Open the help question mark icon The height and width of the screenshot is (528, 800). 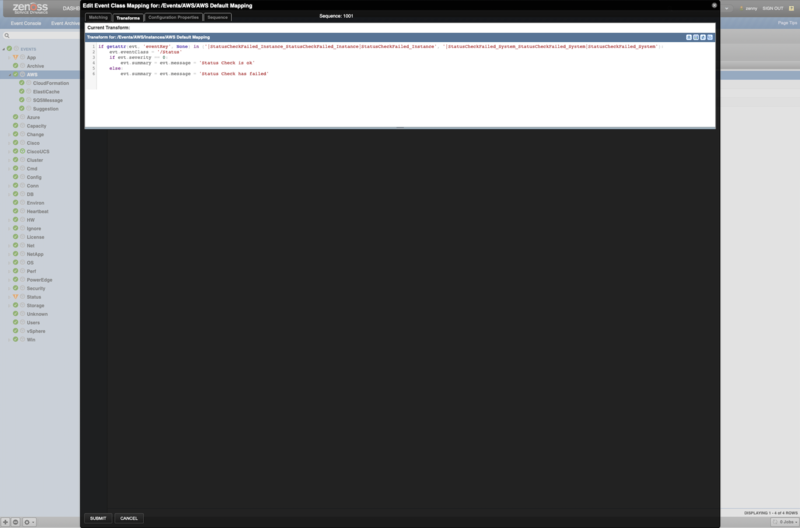(x=791, y=8)
